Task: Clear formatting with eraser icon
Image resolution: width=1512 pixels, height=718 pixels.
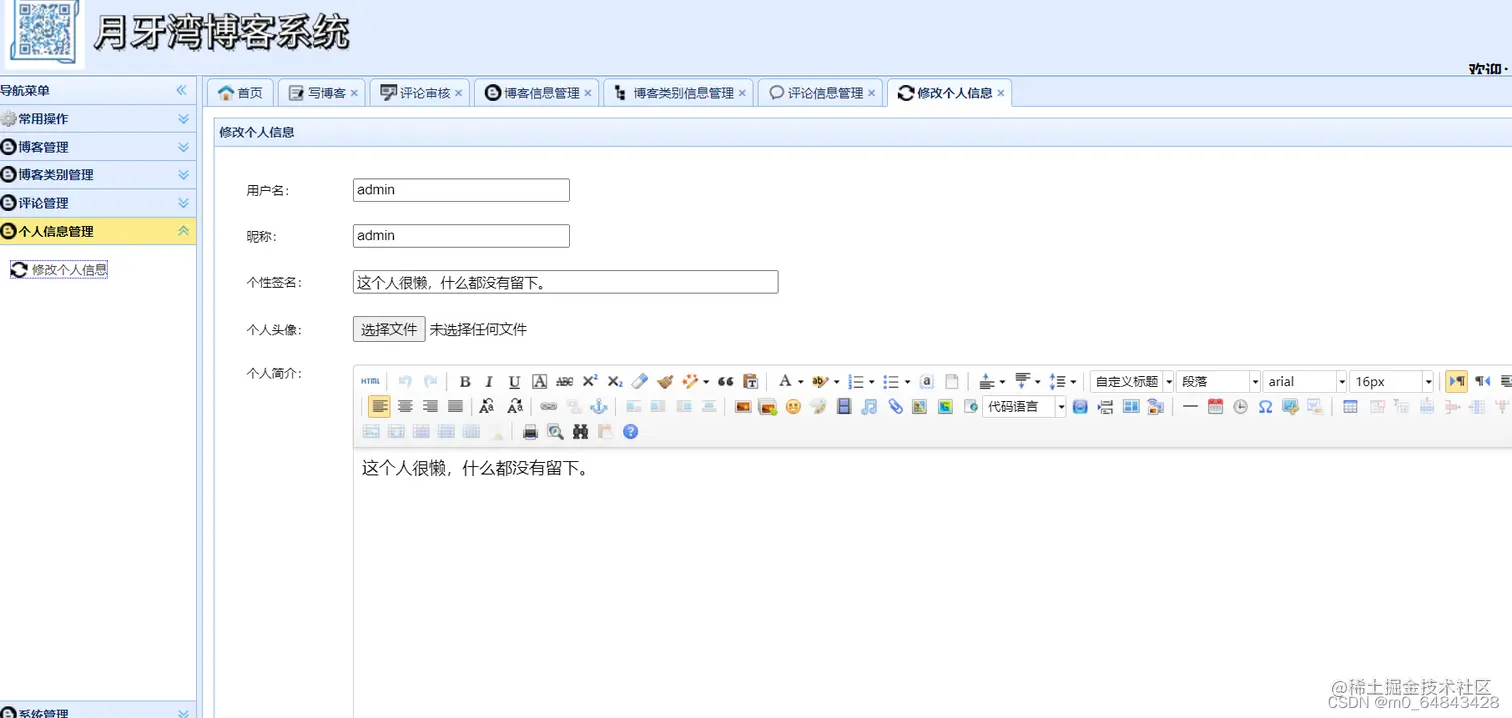Action: click(640, 382)
